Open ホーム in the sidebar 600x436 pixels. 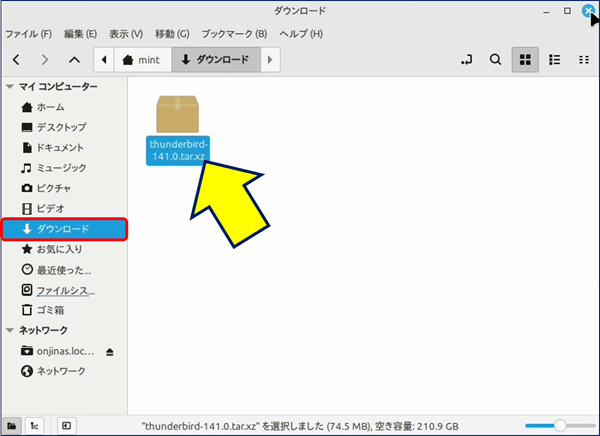click(64, 107)
